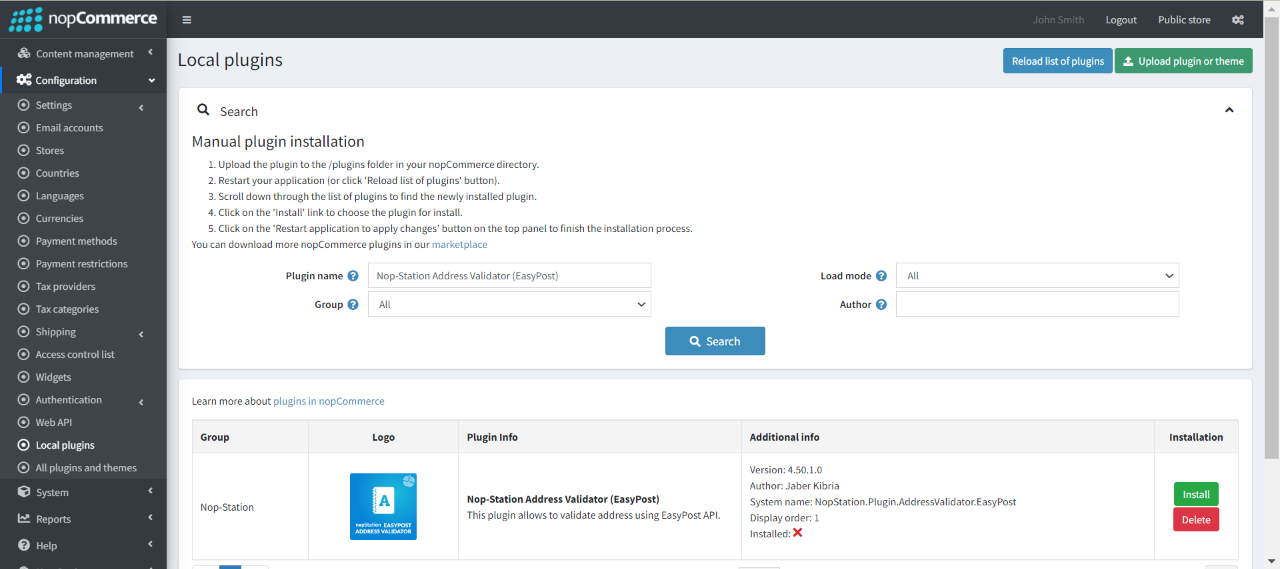This screenshot has height=569, width=1280.
Task: Open Payment methods in sidebar
Action: coord(76,241)
